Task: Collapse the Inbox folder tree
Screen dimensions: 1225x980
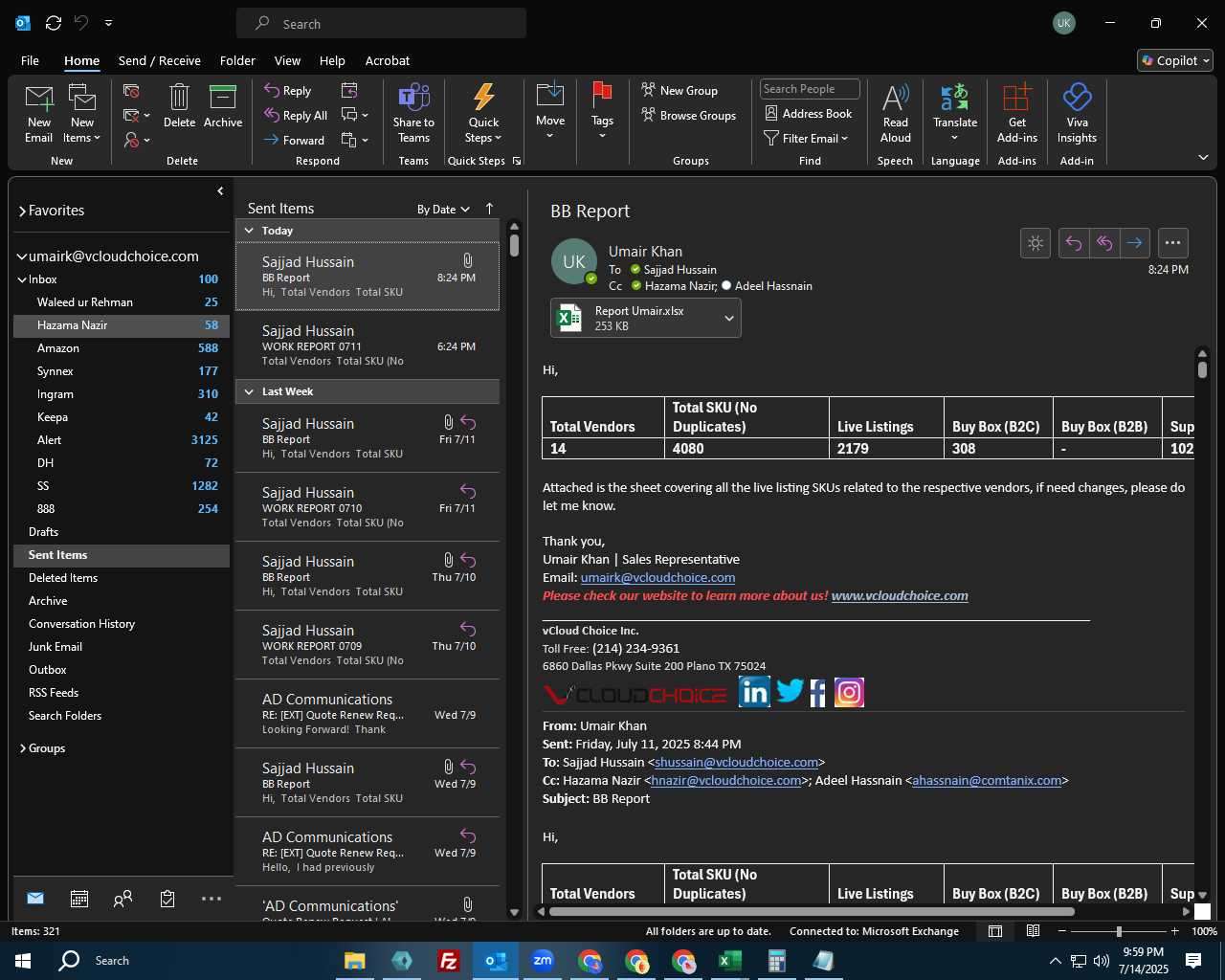Action: click(x=22, y=279)
